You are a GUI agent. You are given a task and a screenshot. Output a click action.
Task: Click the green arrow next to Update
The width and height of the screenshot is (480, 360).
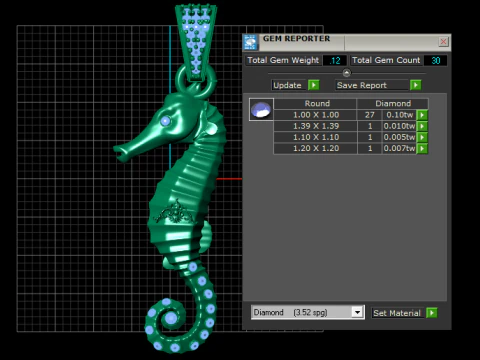pos(313,85)
